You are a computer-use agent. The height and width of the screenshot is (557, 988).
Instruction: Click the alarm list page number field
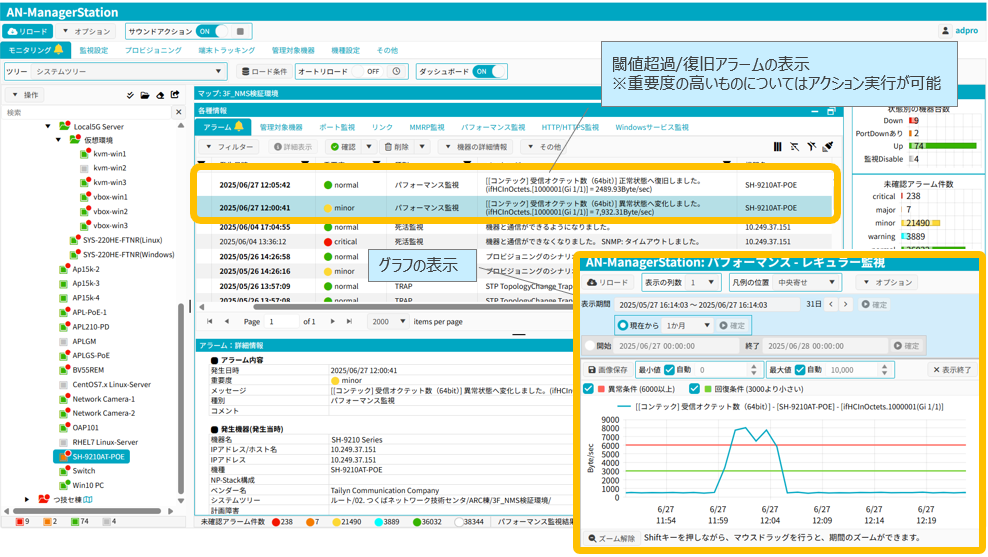pyautogui.click(x=282, y=322)
